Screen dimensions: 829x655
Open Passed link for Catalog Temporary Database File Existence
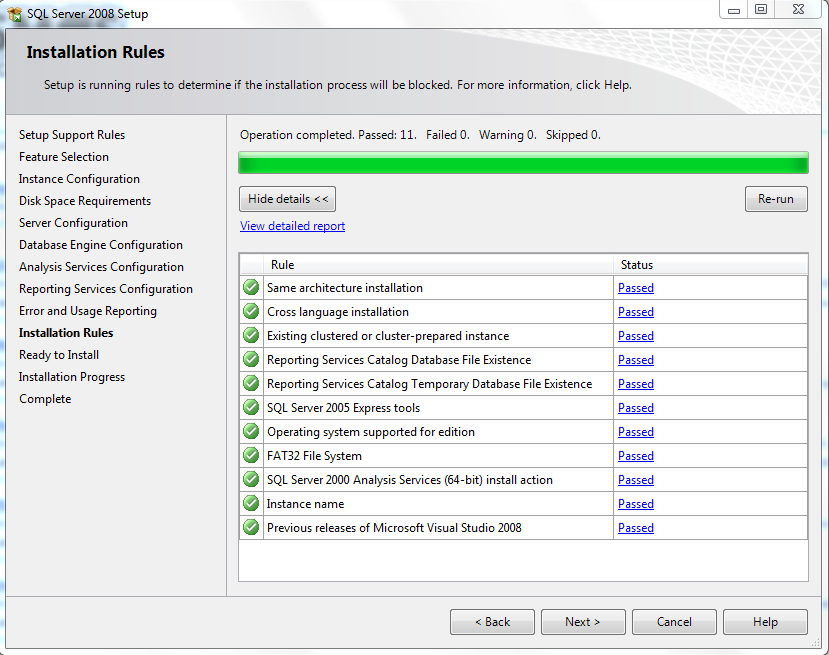[636, 384]
